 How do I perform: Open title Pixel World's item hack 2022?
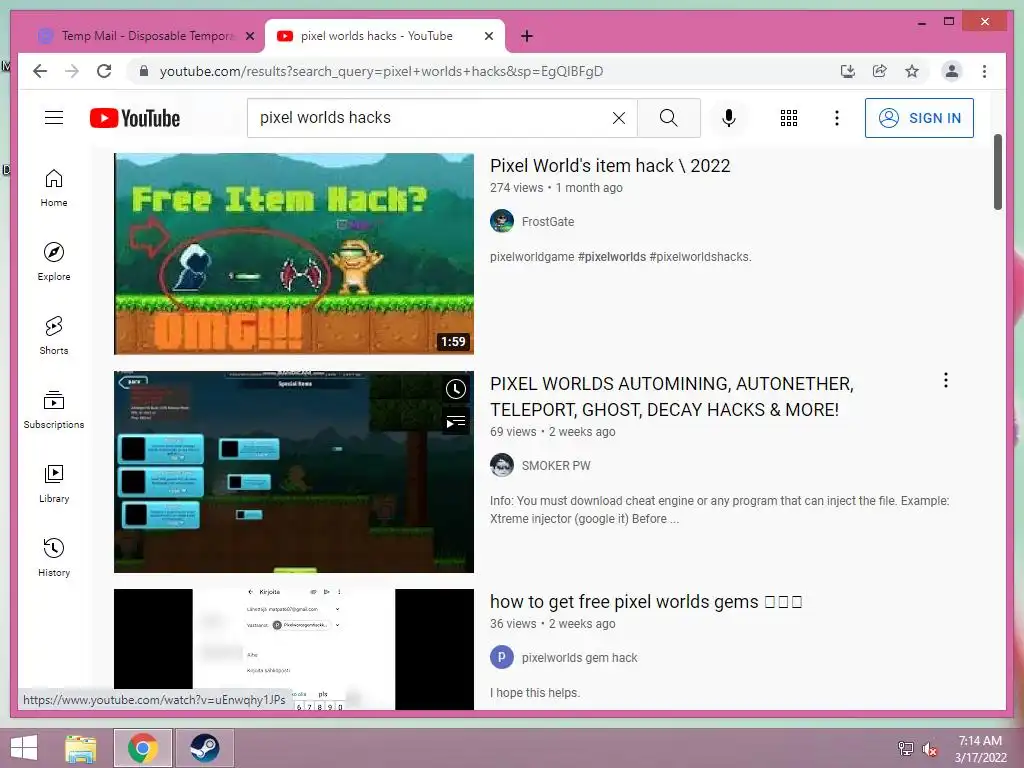pyautogui.click(x=610, y=166)
